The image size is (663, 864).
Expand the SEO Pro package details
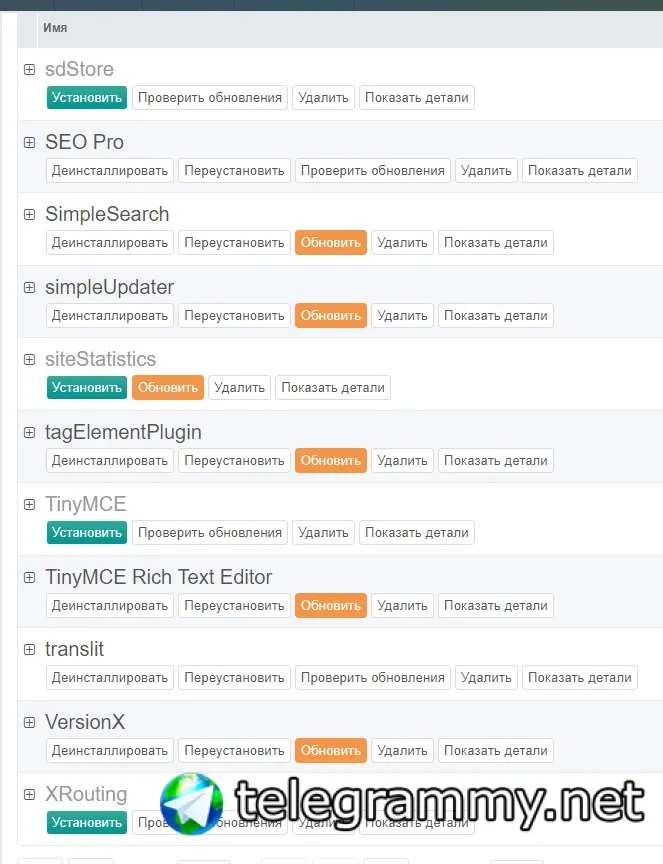point(30,142)
